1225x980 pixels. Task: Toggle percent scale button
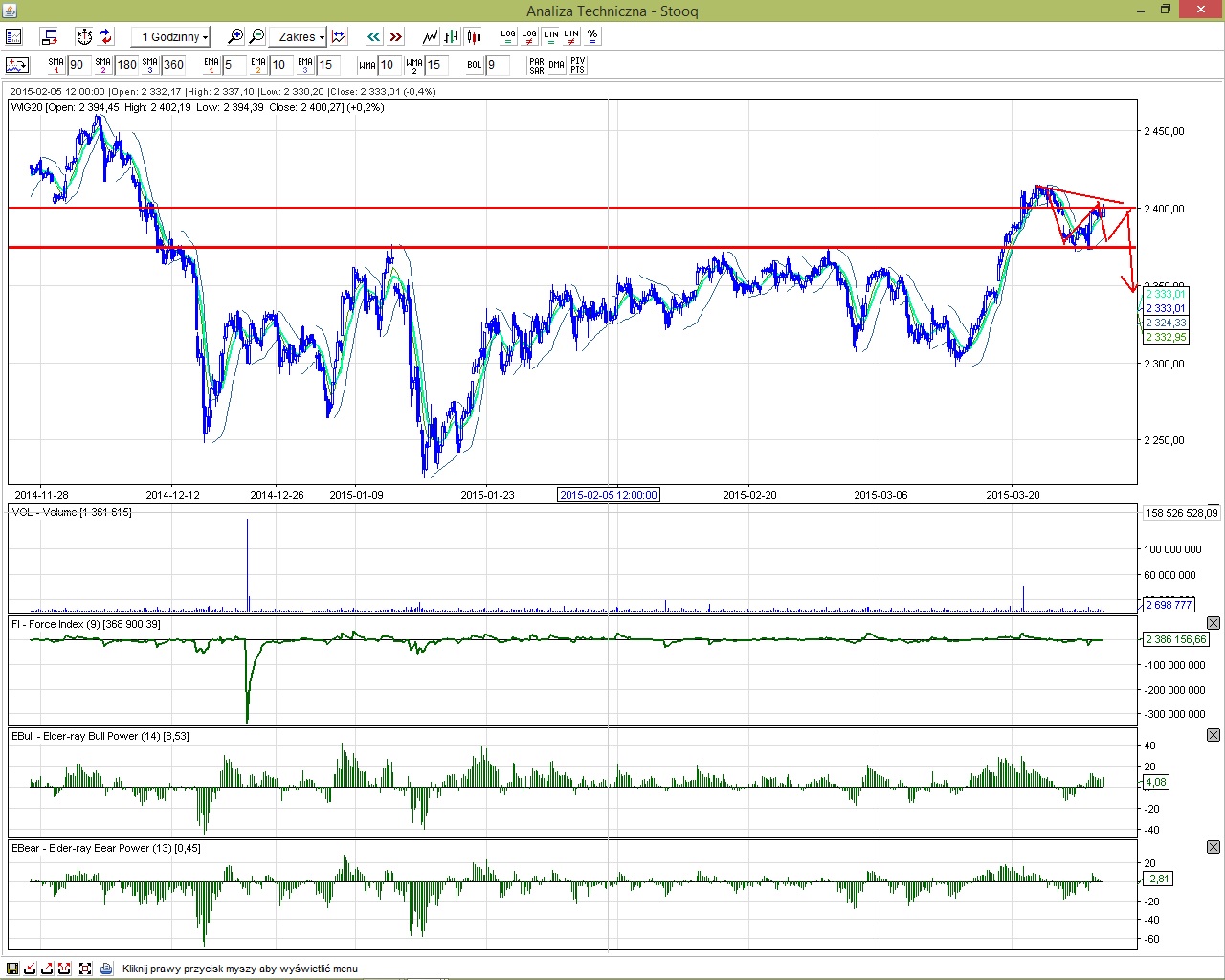point(592,36)
